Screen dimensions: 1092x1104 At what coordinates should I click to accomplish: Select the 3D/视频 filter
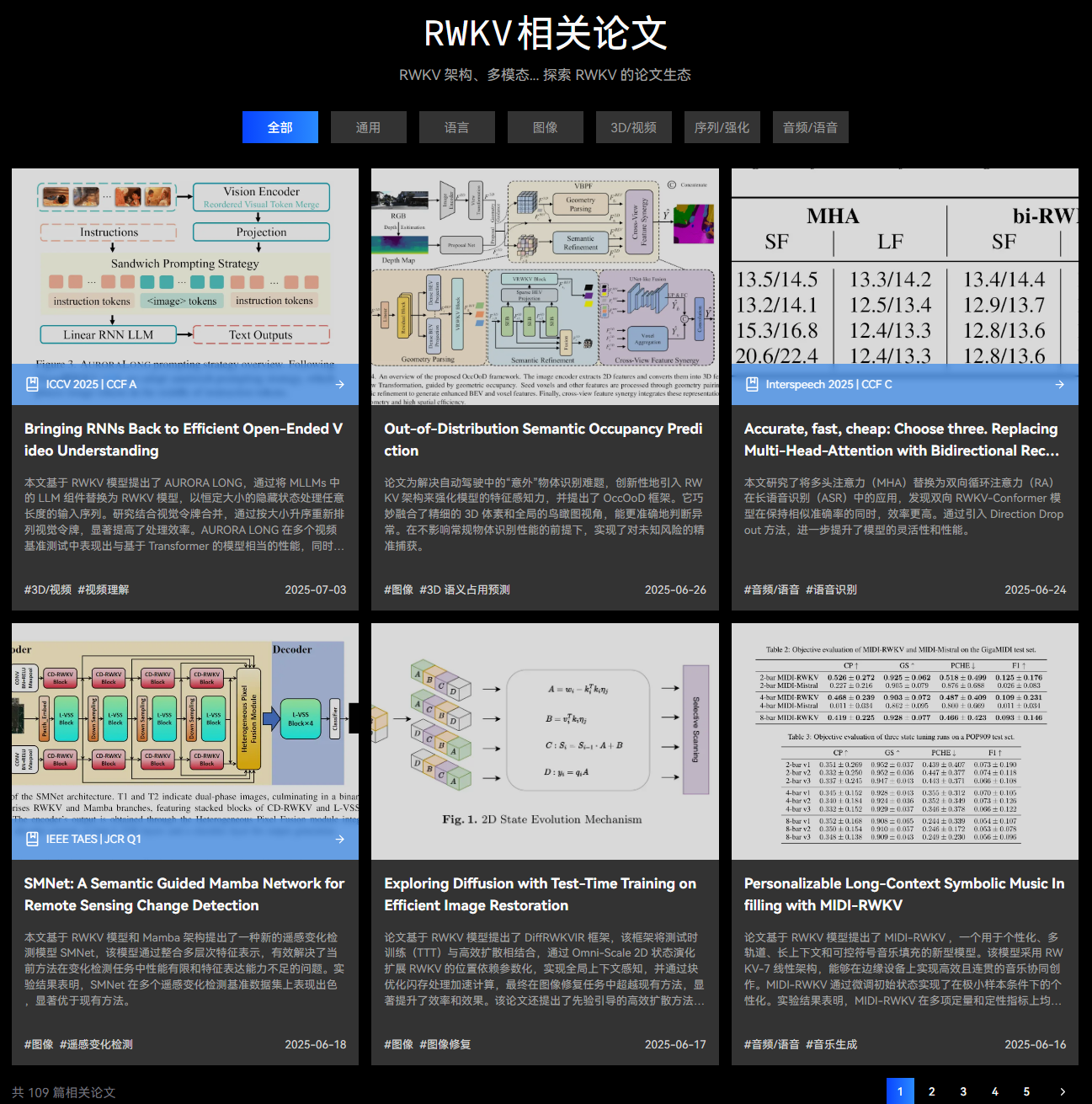pyautogui.click(x=633, y=127)
